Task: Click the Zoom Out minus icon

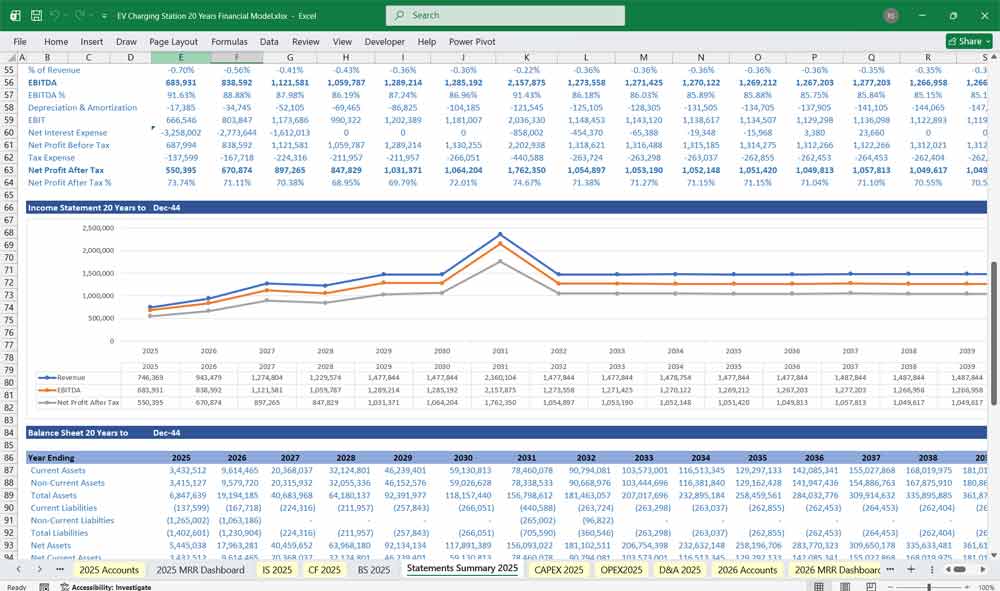Action: [890, 585]
